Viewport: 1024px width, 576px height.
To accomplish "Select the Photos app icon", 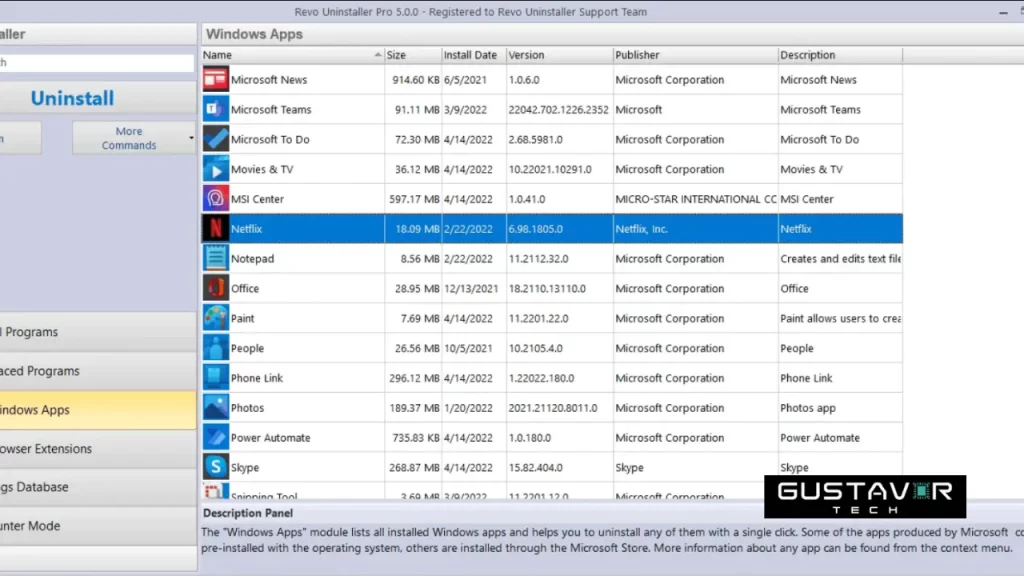I will click(216, 407).
